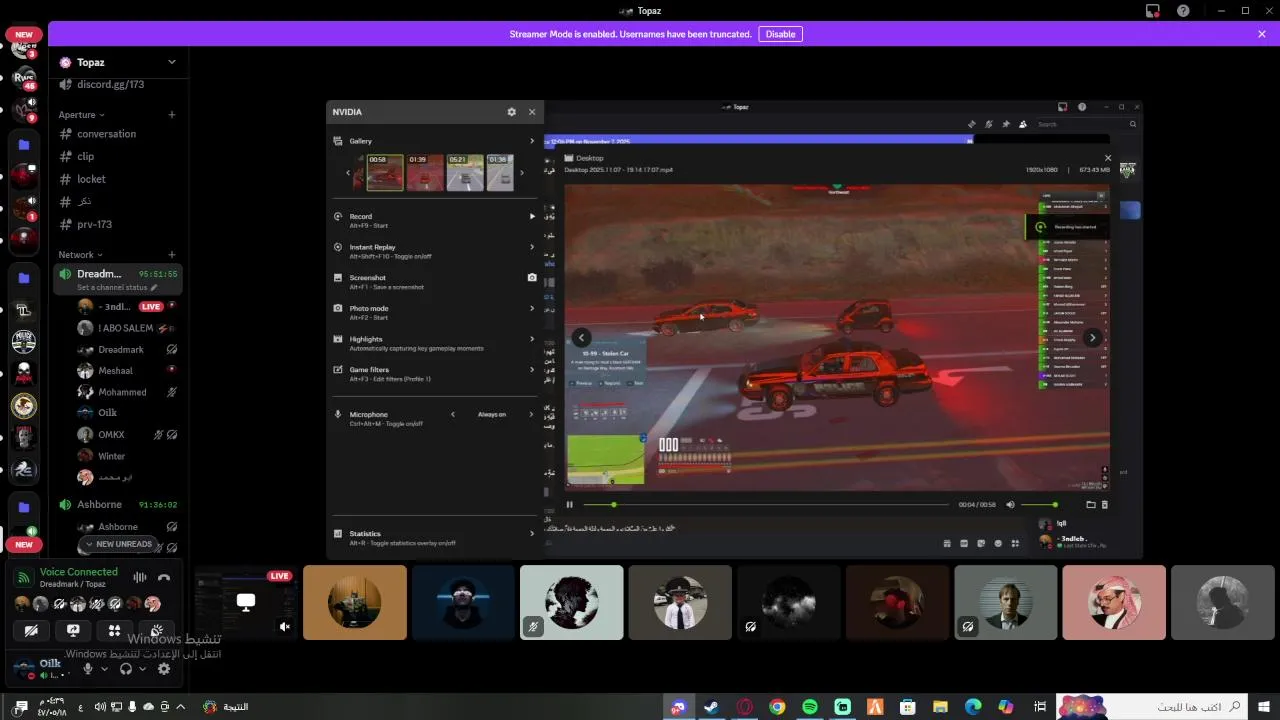Unmute the stream preview speaker icon
Screen dimensions: 1280x720
285,627
